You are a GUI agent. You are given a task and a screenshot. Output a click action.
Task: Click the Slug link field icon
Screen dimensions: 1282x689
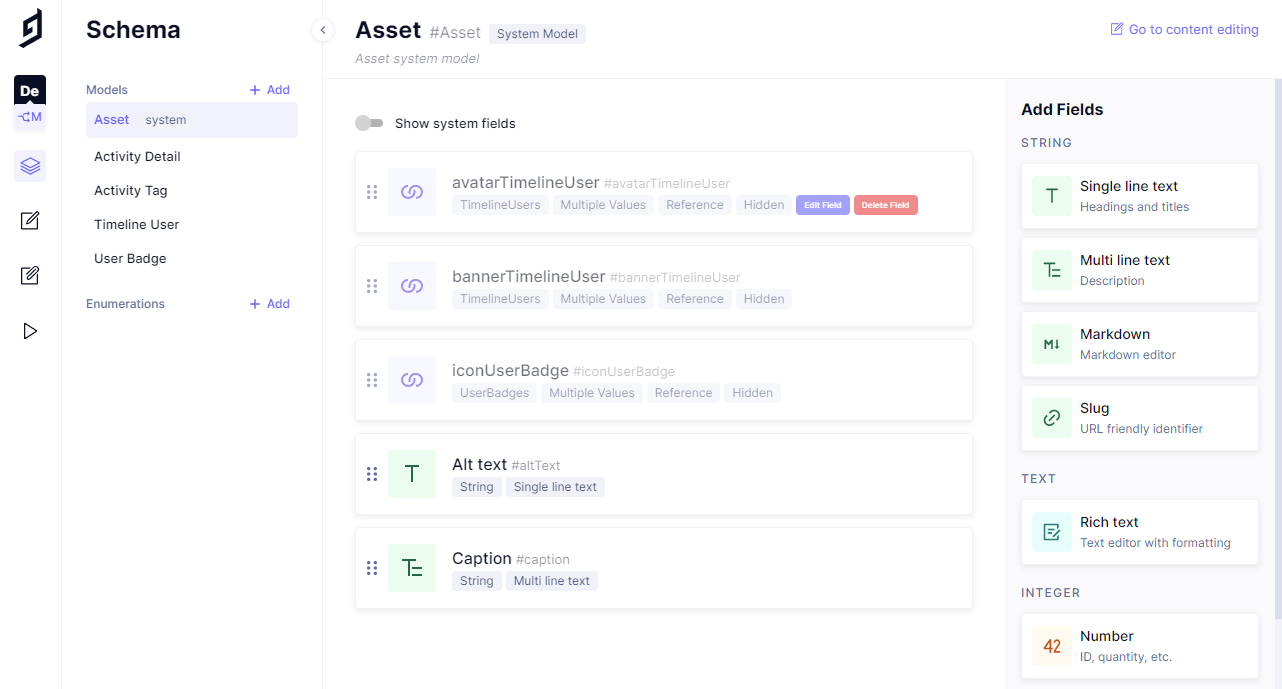point(1051,418)
